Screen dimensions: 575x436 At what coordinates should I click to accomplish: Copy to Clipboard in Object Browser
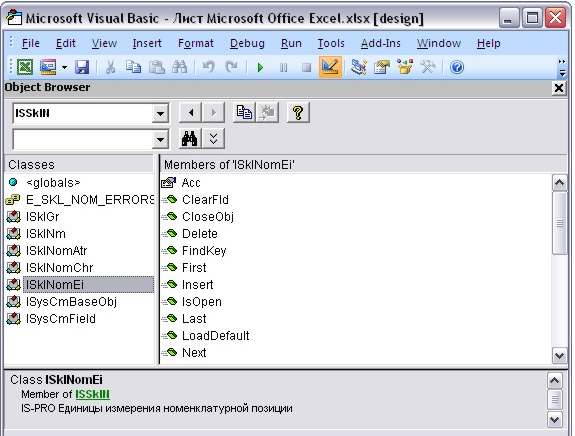[x=244, y=112]
